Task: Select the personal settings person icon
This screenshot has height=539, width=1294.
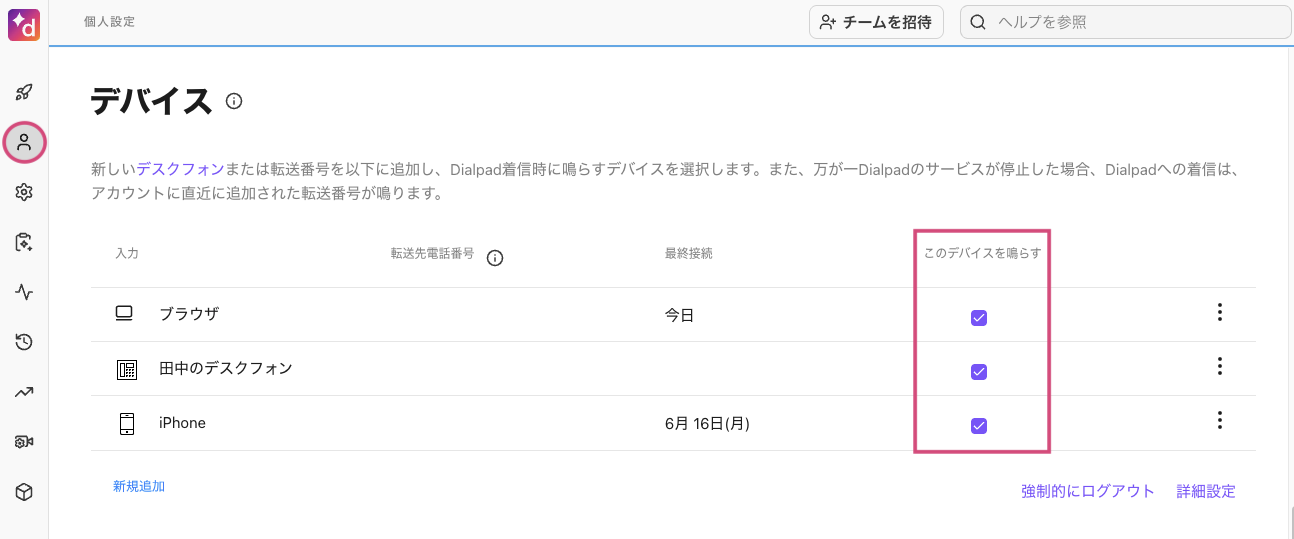Action: [x=24, y=142]
